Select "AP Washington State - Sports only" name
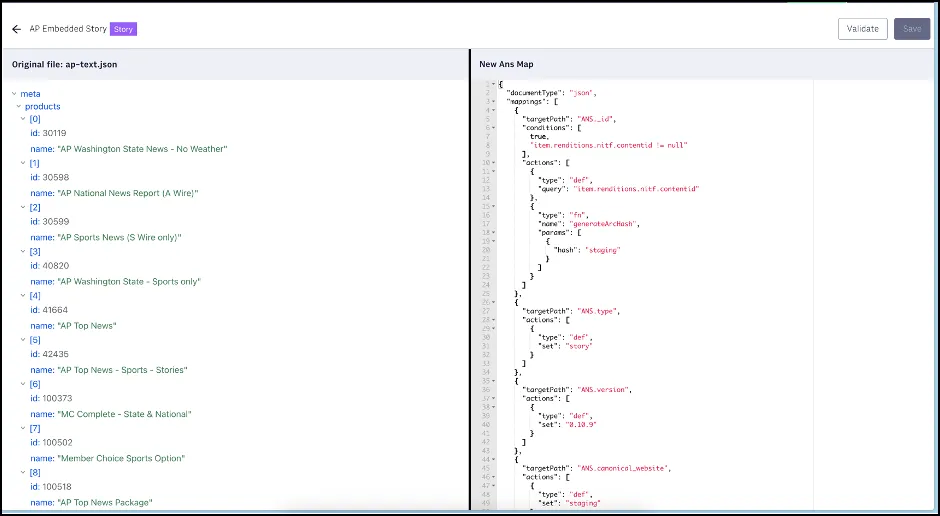The height and width of the screenshot is (516, 940). 129,281
